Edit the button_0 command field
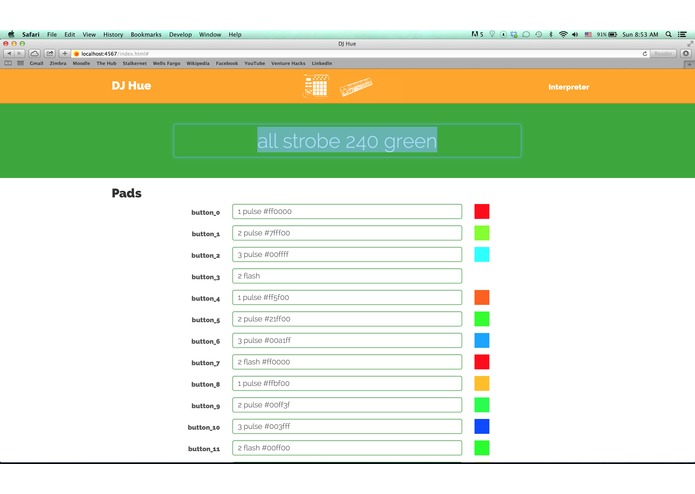Image resolution: width=695 pixels, height=494 pixels. pos(347,211)
